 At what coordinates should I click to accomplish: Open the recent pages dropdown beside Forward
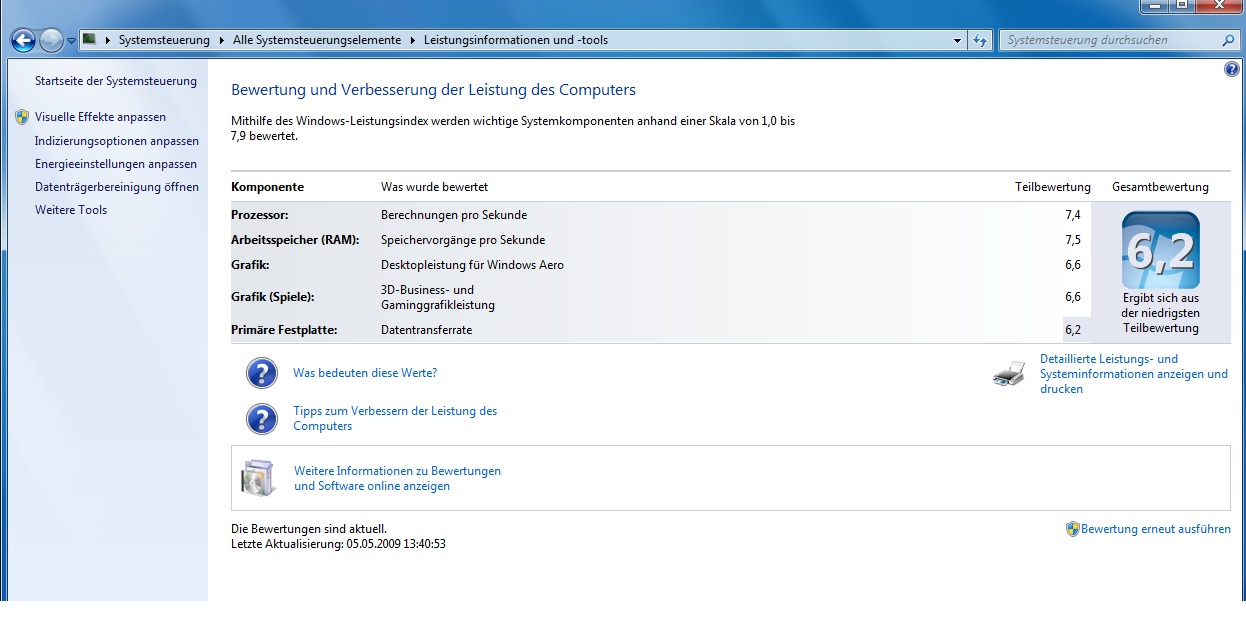pos(71,41)
